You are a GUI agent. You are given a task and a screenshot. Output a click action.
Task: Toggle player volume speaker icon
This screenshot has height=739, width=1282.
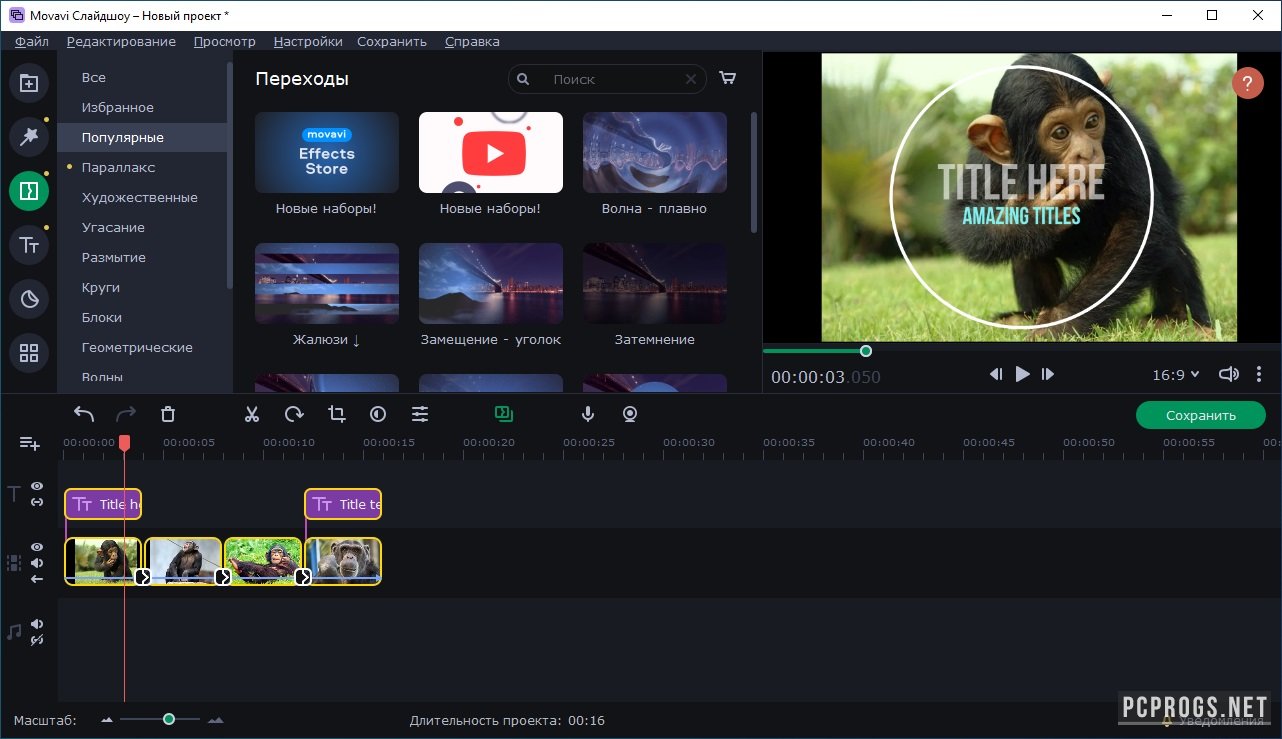coord(1229,374)
